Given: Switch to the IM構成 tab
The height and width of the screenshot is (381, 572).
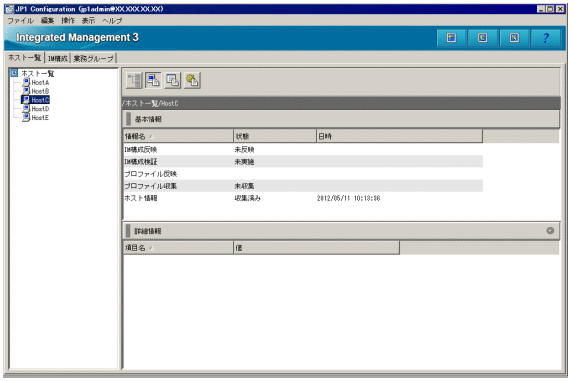Looking at the screenshot, I should point(58,58).
